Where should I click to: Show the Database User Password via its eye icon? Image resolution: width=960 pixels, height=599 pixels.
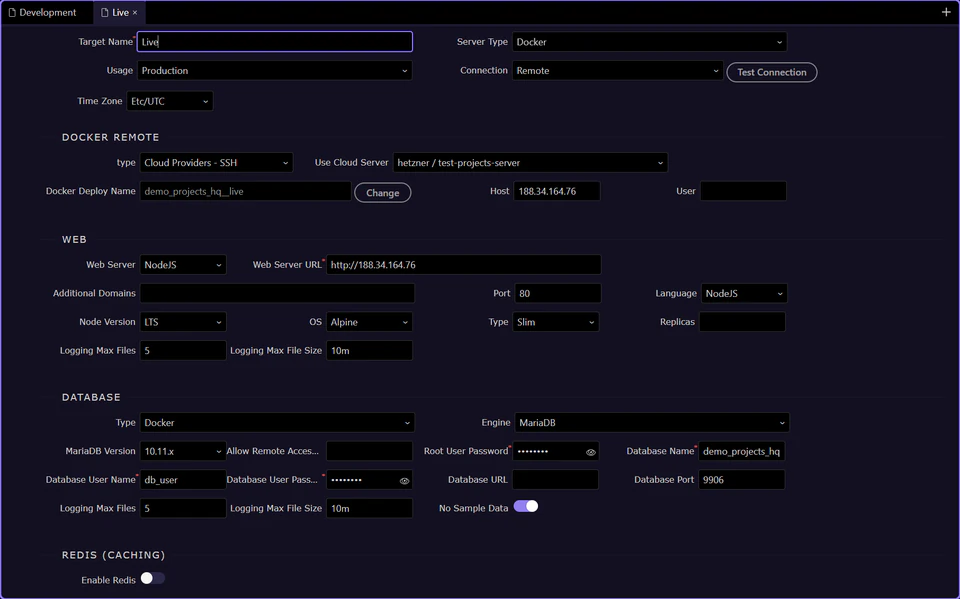(403, 480)
